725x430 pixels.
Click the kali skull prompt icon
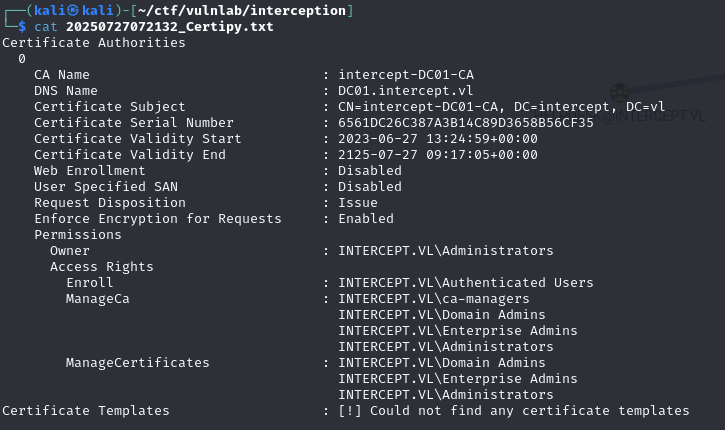(72, 10)
